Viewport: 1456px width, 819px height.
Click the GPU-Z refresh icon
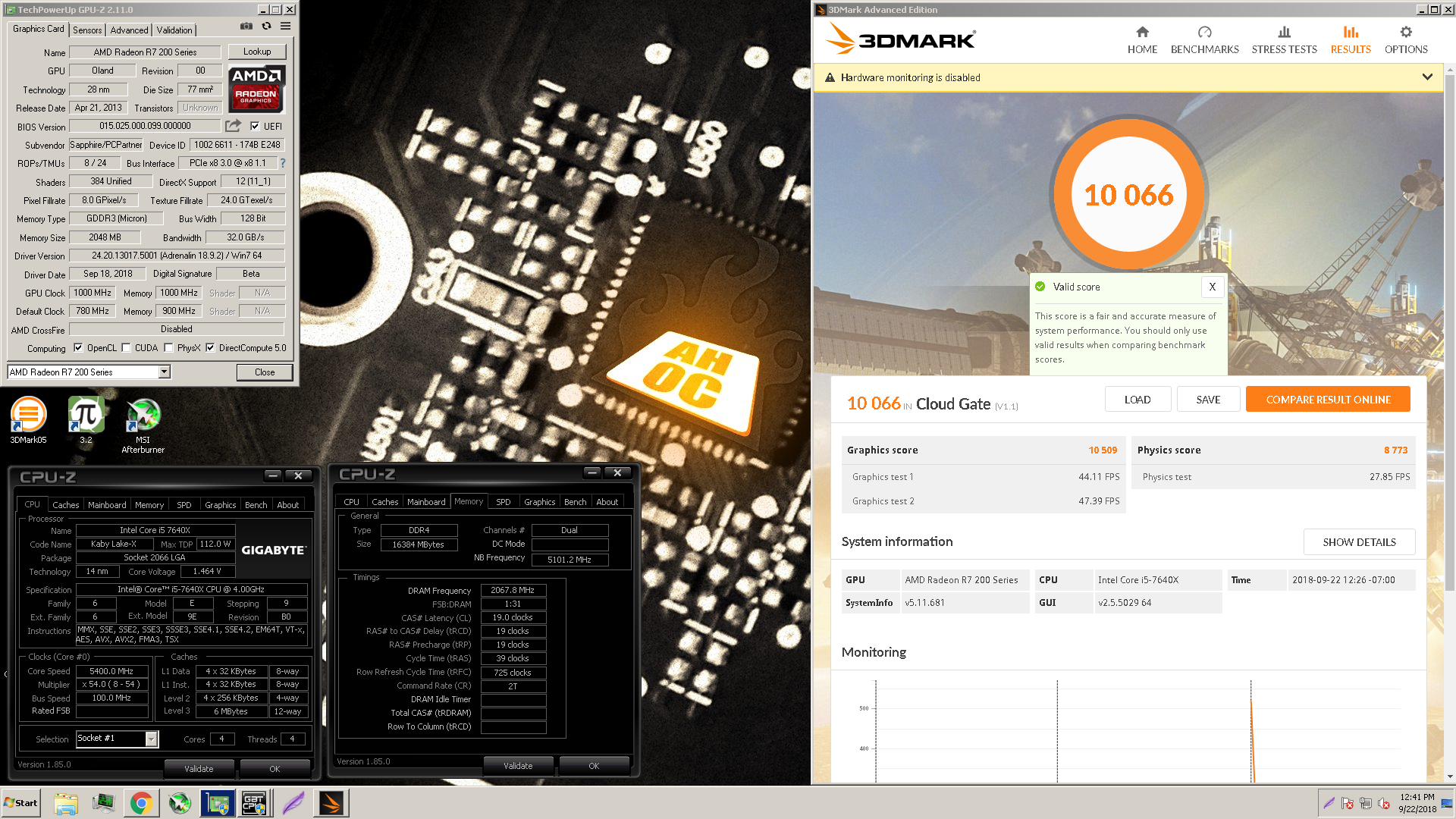pyautogui.click(x=266, y=26)
